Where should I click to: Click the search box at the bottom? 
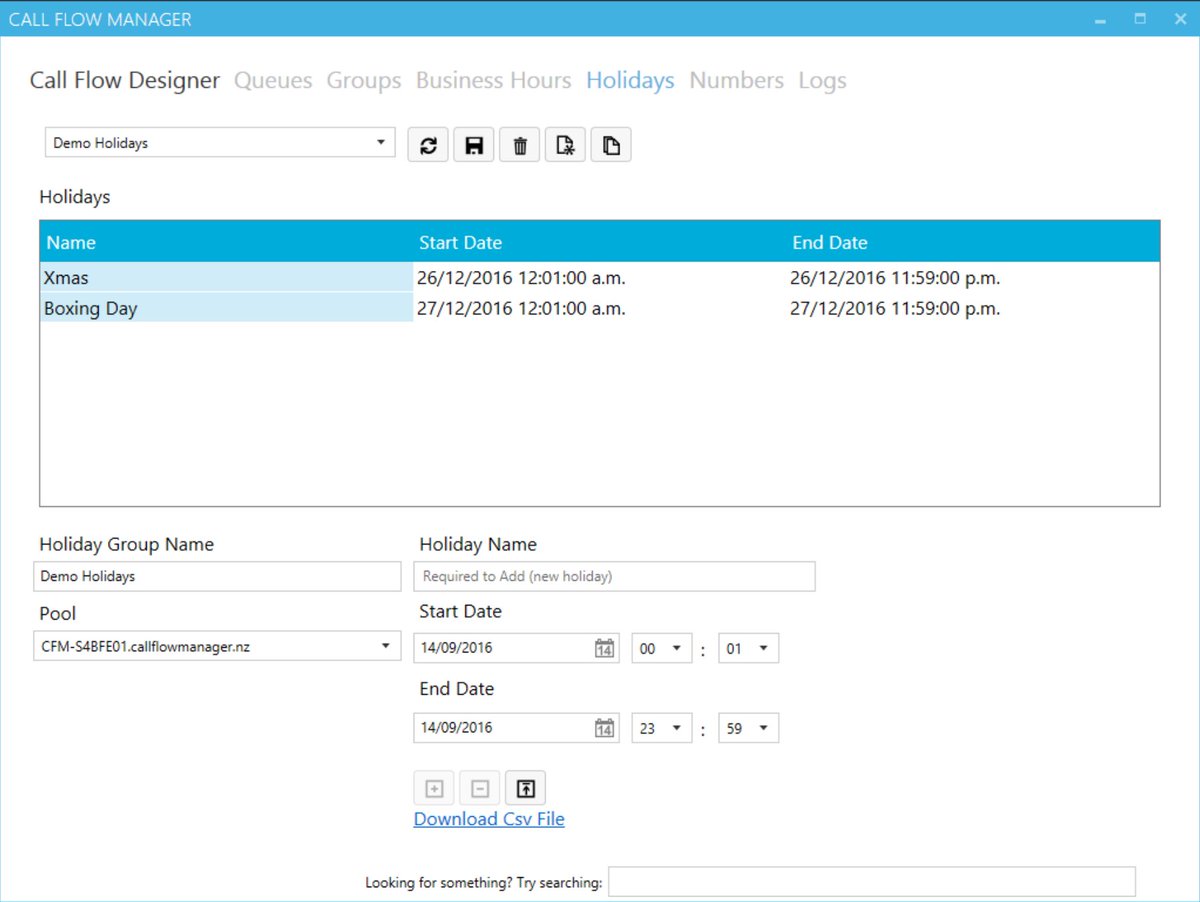point(872,882)
